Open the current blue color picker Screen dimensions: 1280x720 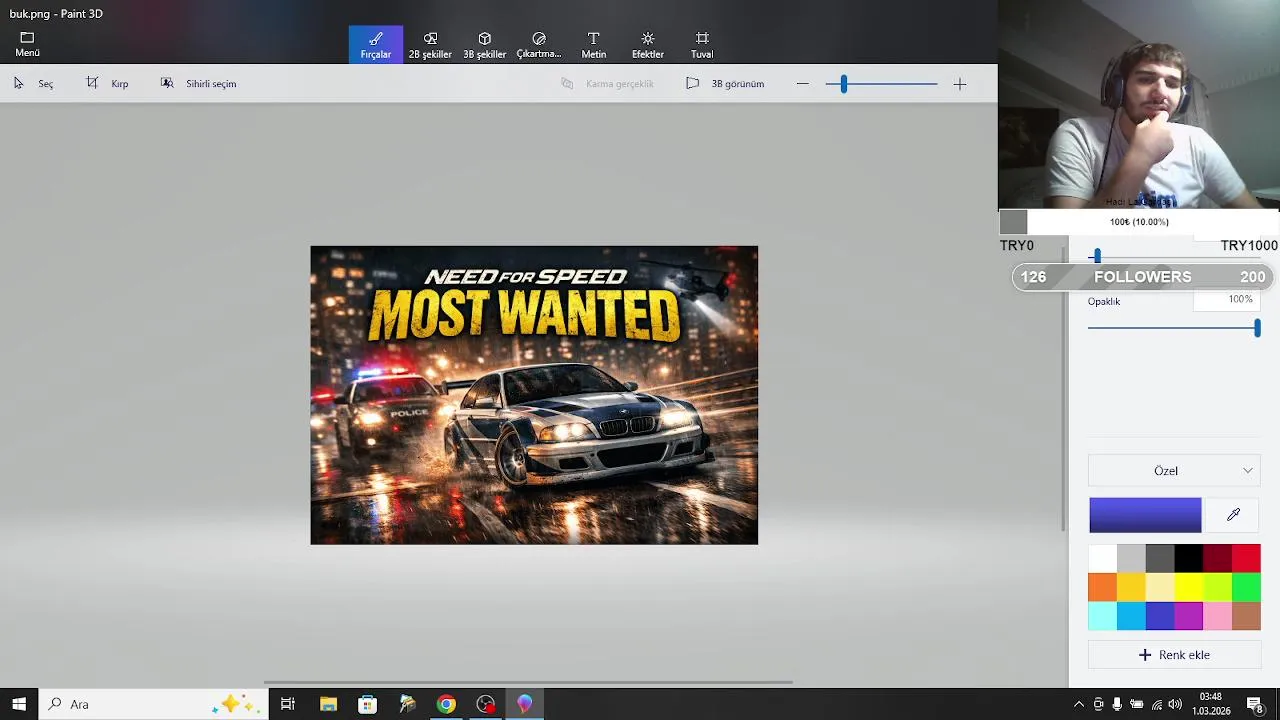coord(1145,515)
